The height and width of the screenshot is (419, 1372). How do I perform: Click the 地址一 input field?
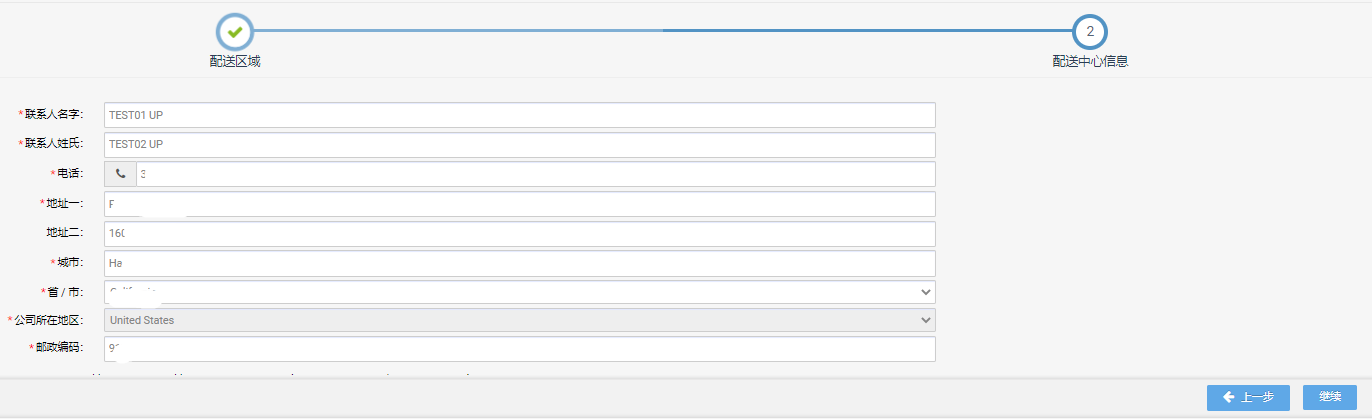(520, 204)
